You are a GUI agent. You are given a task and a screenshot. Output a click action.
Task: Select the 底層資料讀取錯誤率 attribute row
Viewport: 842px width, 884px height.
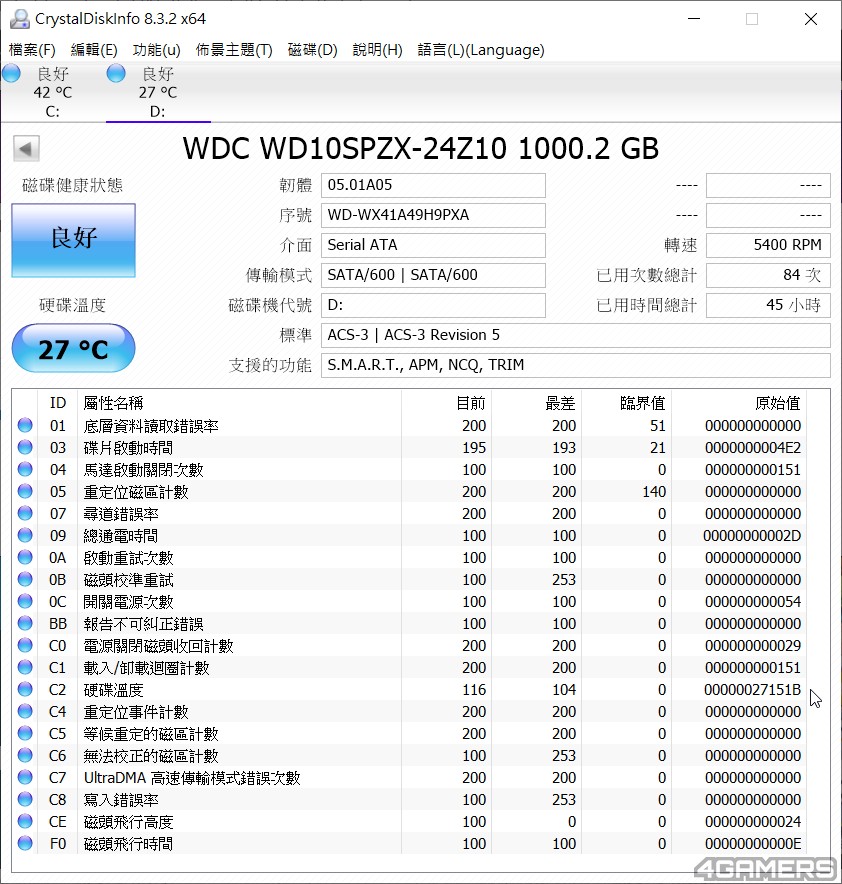[409, 425]
